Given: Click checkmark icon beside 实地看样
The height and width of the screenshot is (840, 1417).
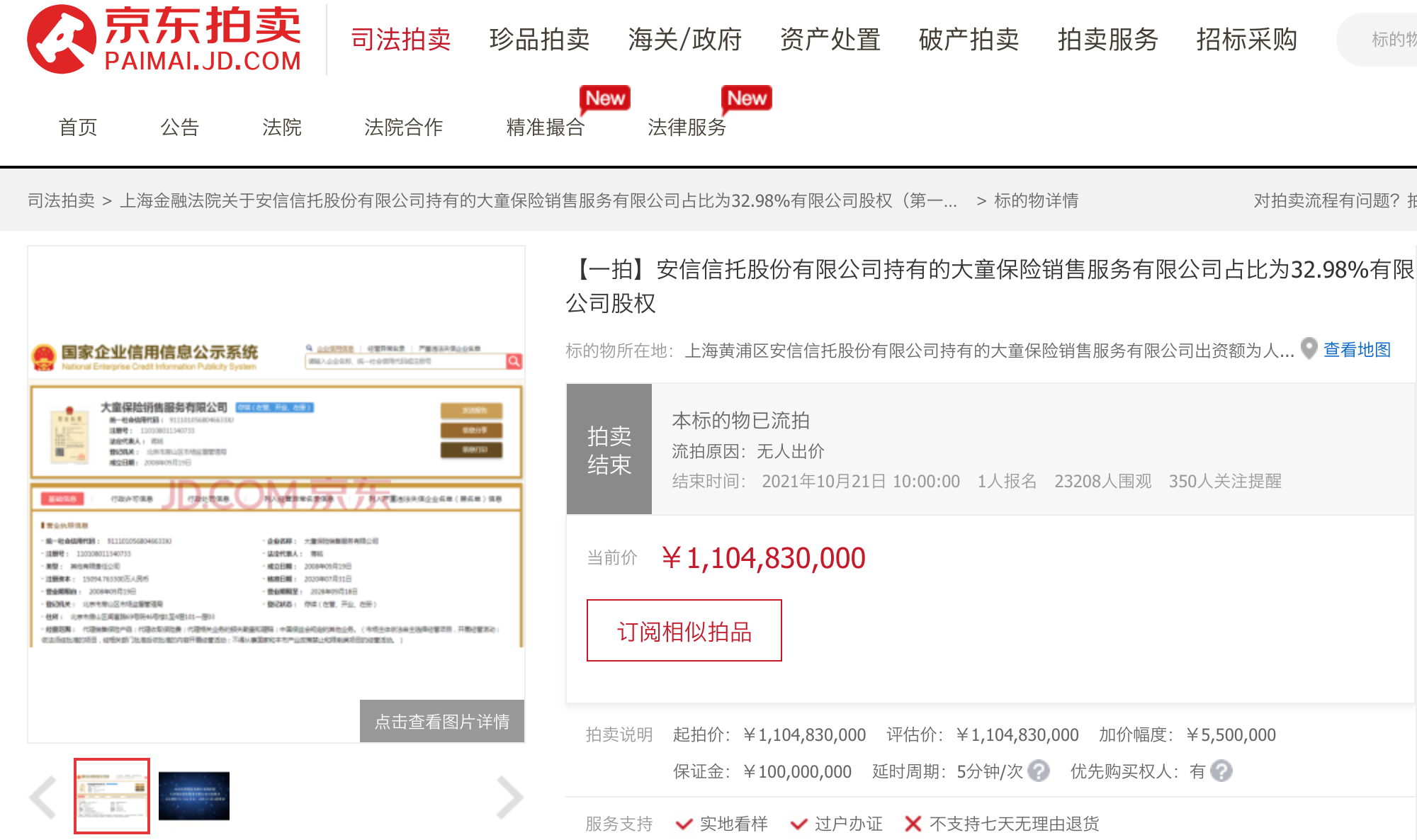Looking at the screenshot, I should pos(684,824).
